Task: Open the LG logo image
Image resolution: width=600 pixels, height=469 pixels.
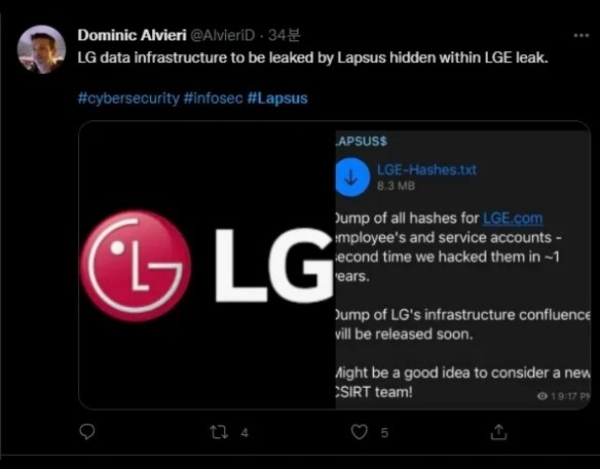Action: pos(205,265)
